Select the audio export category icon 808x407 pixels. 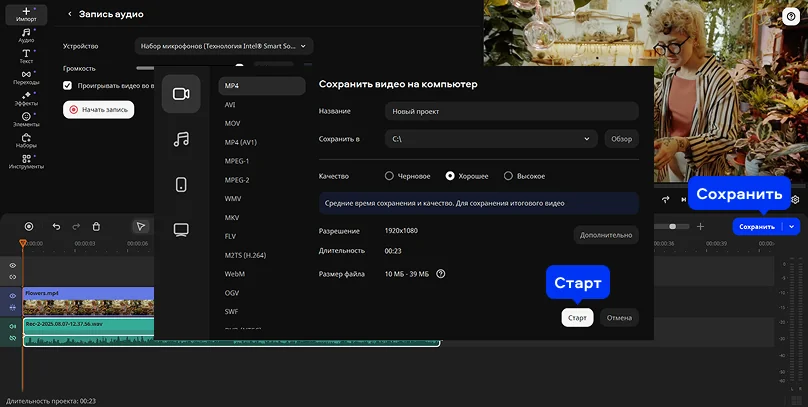point(181,139)
